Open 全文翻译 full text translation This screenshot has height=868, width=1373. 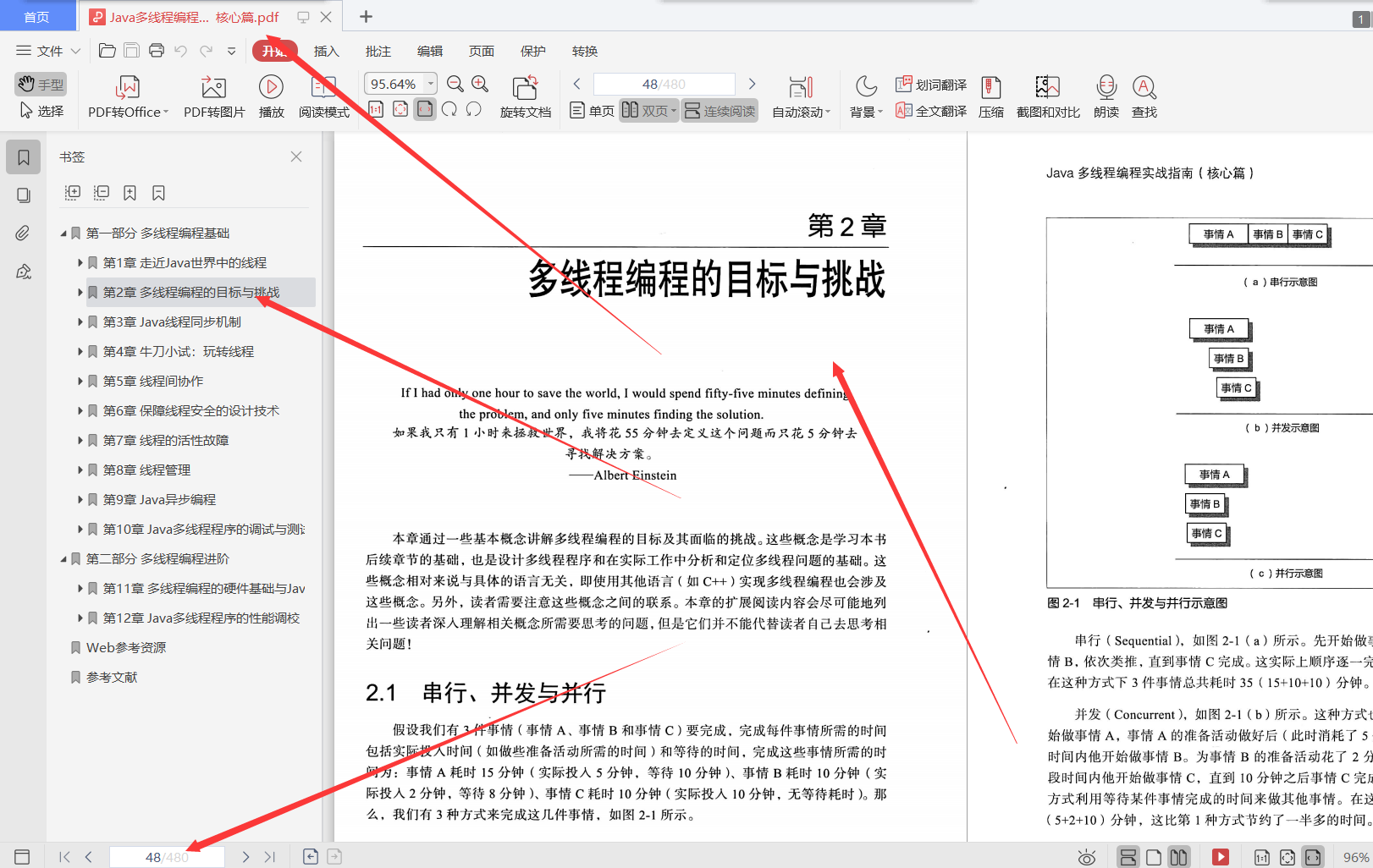click(x=931, y=111)
